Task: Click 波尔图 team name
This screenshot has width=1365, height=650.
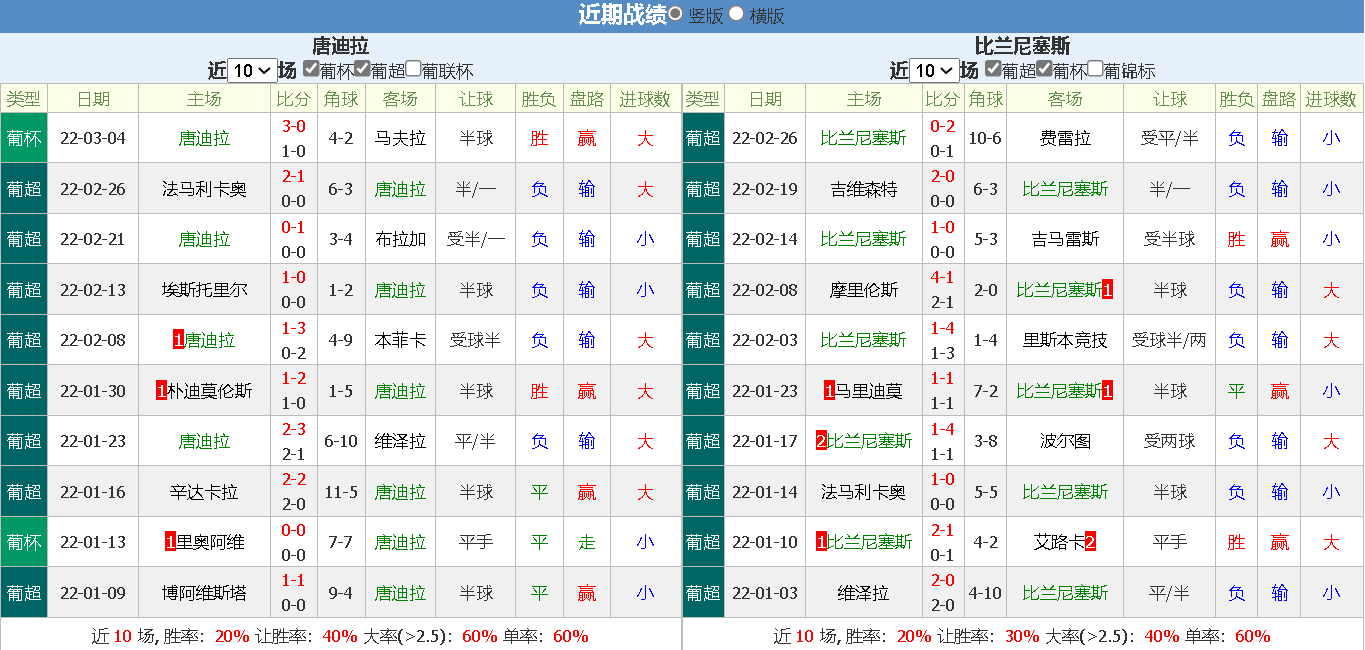Action: pos(1065,441)
